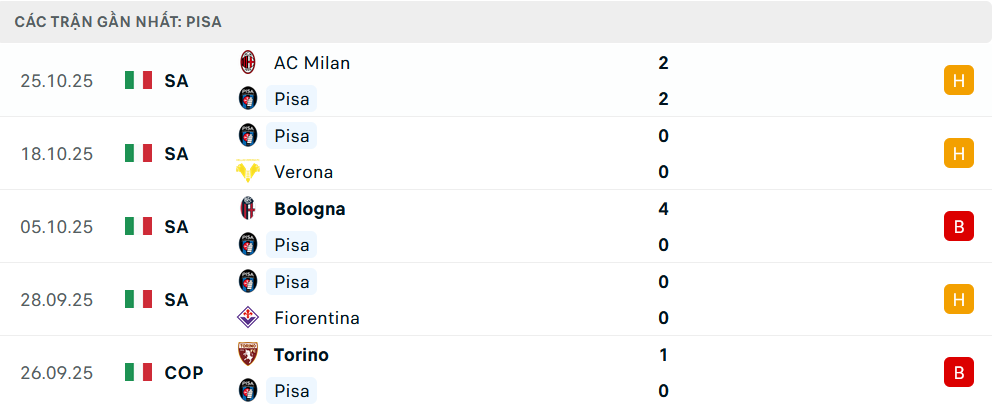Click the AC Milan club crest icon
Viewport: 992px width, 406px height.
tap(247, 63)
